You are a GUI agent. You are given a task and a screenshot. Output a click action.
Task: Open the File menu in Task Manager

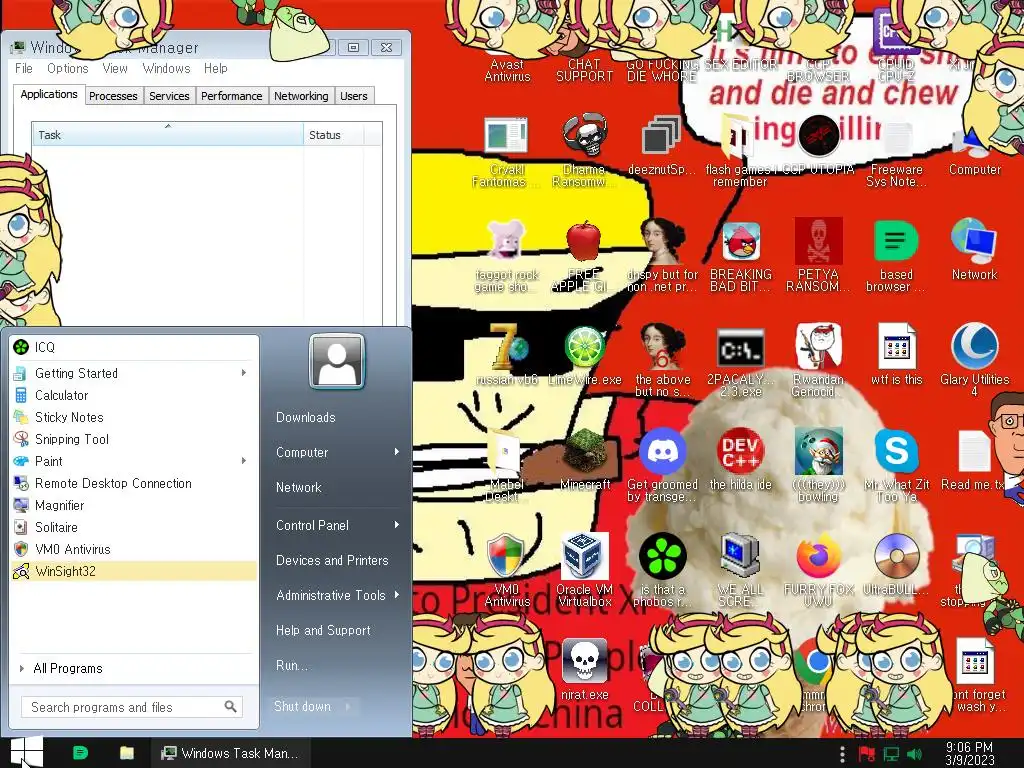click(x=24, y=68)
